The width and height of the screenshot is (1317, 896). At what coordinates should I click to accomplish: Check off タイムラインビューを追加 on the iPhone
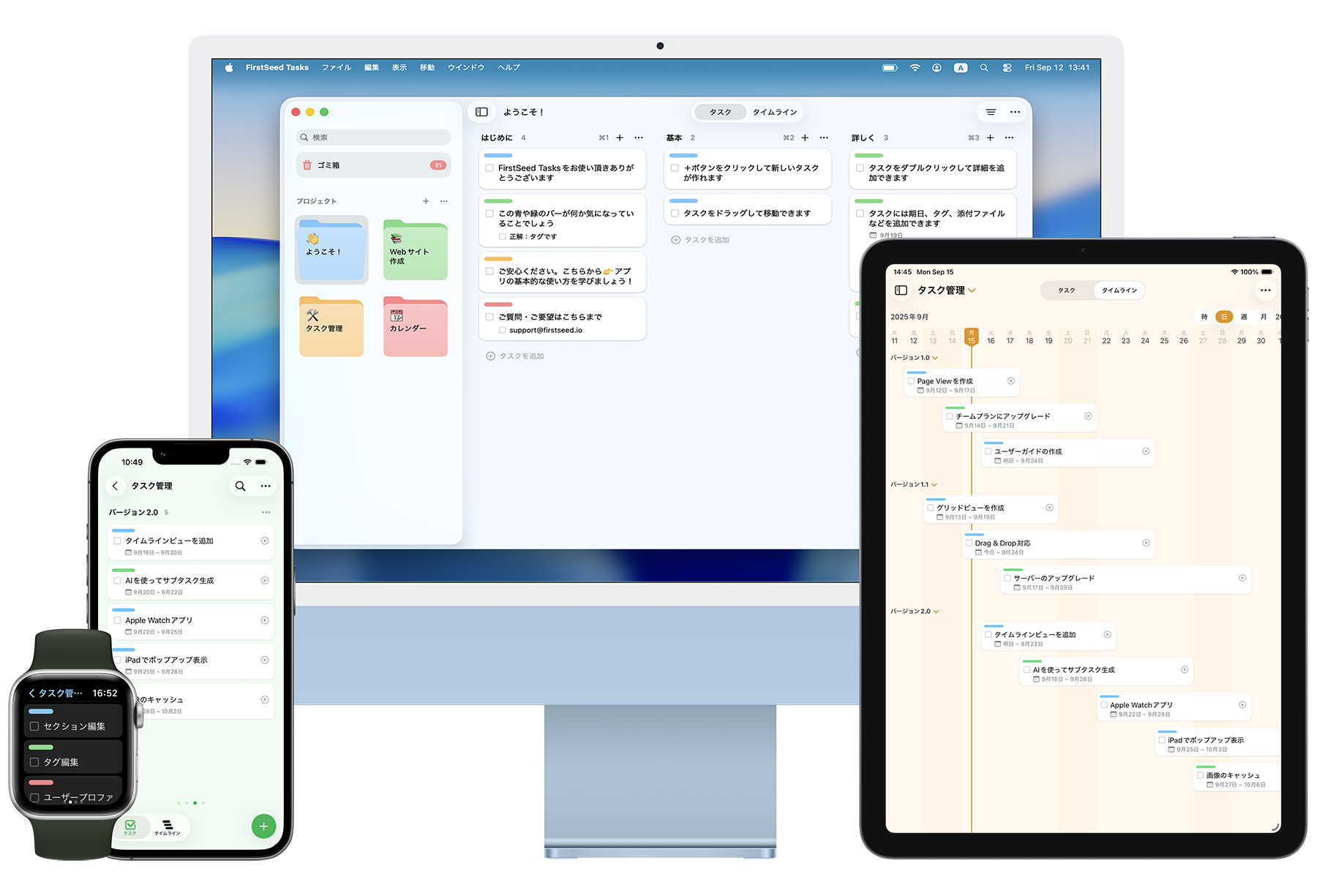tap(117, 541)
